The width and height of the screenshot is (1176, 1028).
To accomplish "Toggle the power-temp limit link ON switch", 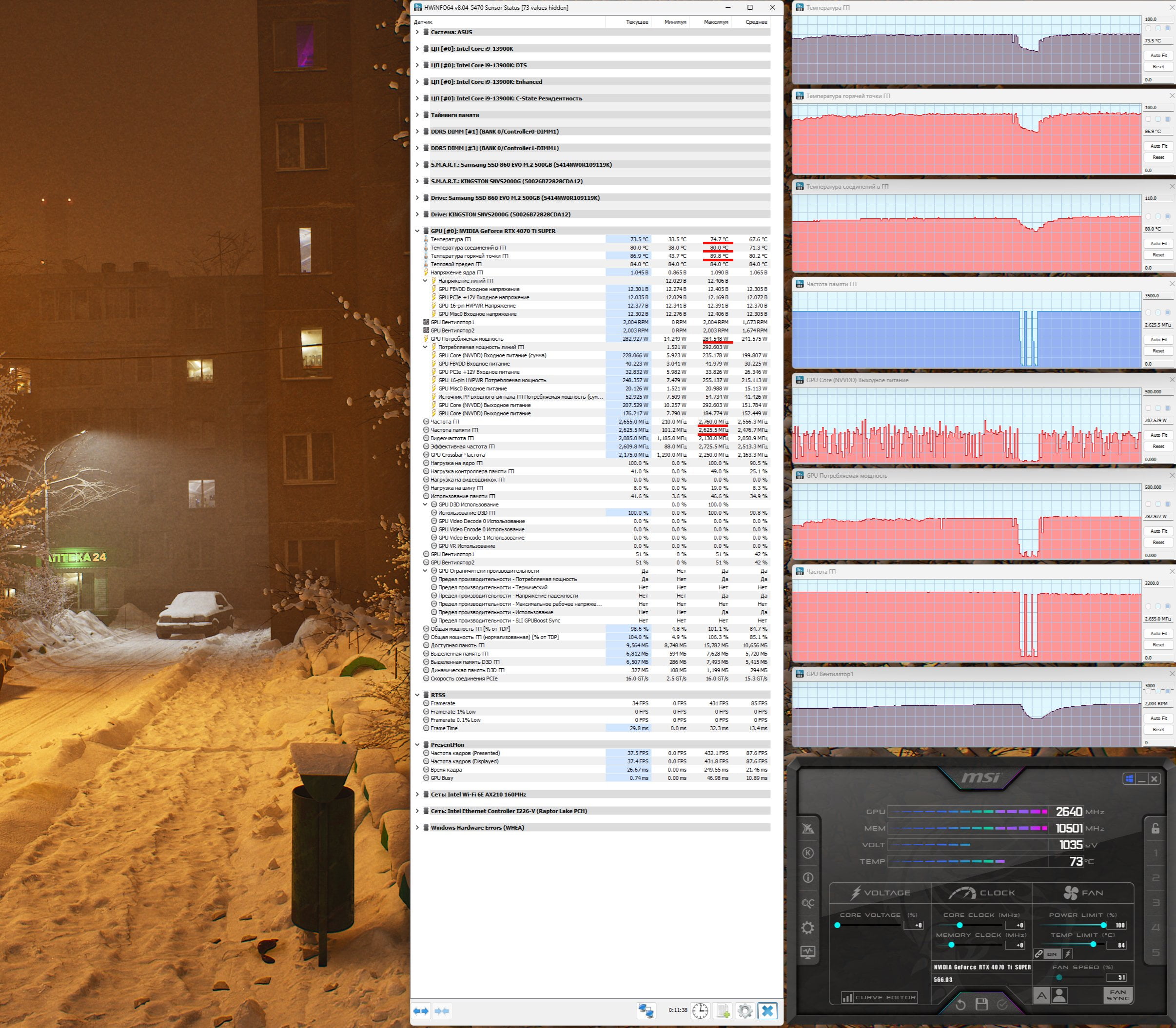I will [1051, 954].
